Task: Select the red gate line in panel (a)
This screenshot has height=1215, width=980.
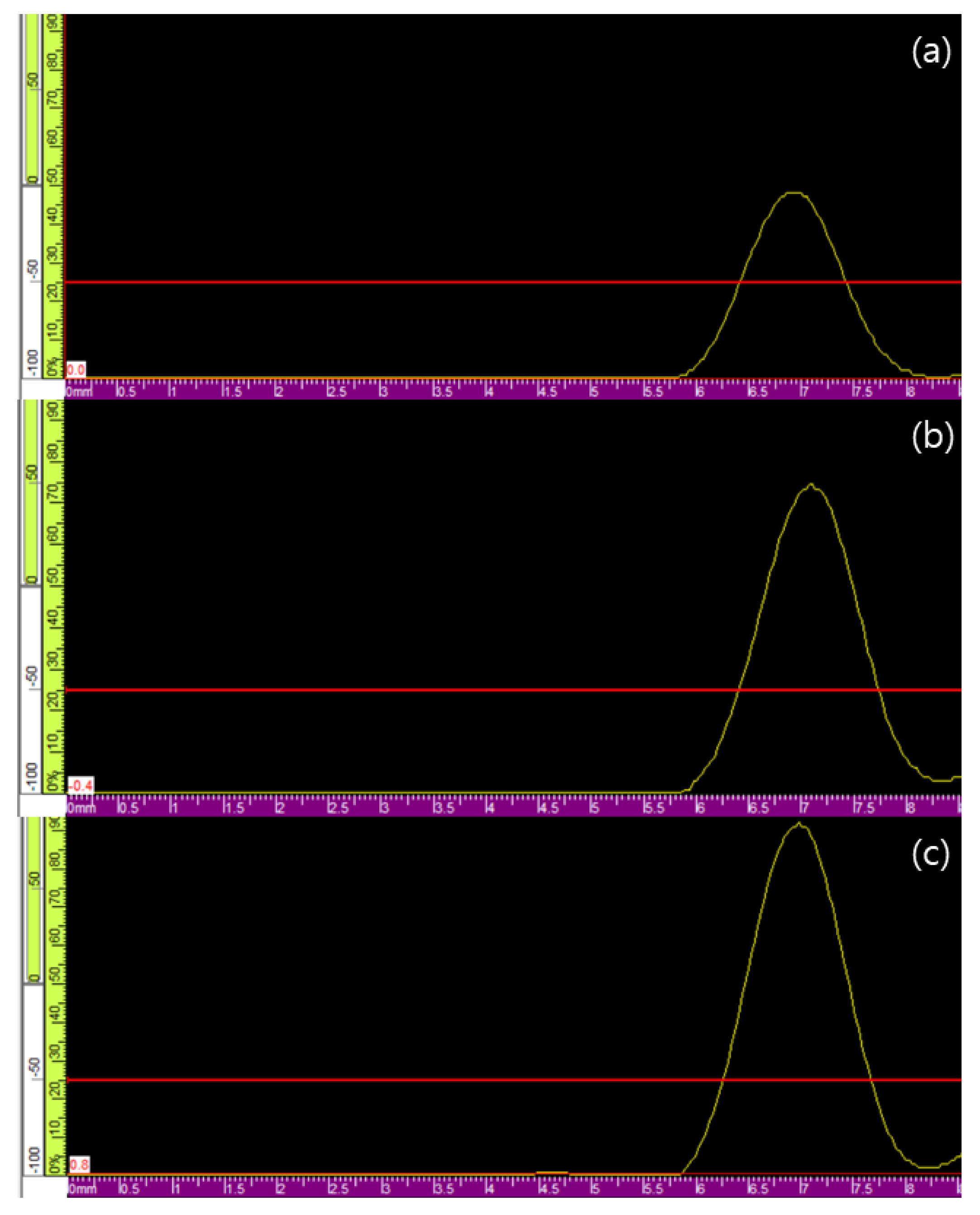Action: (x=395, y=282)
